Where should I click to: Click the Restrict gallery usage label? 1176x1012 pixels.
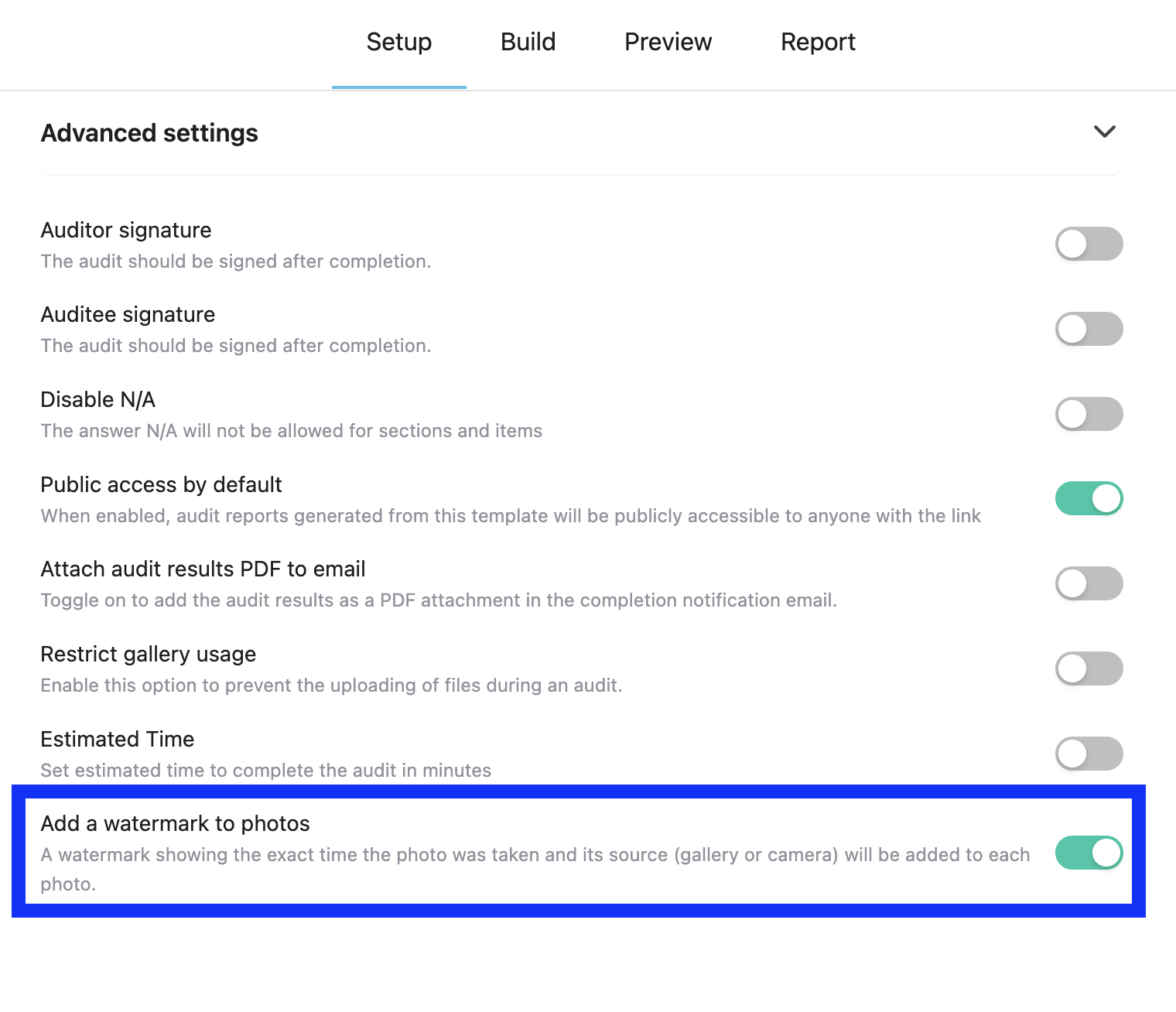point(149,655)
